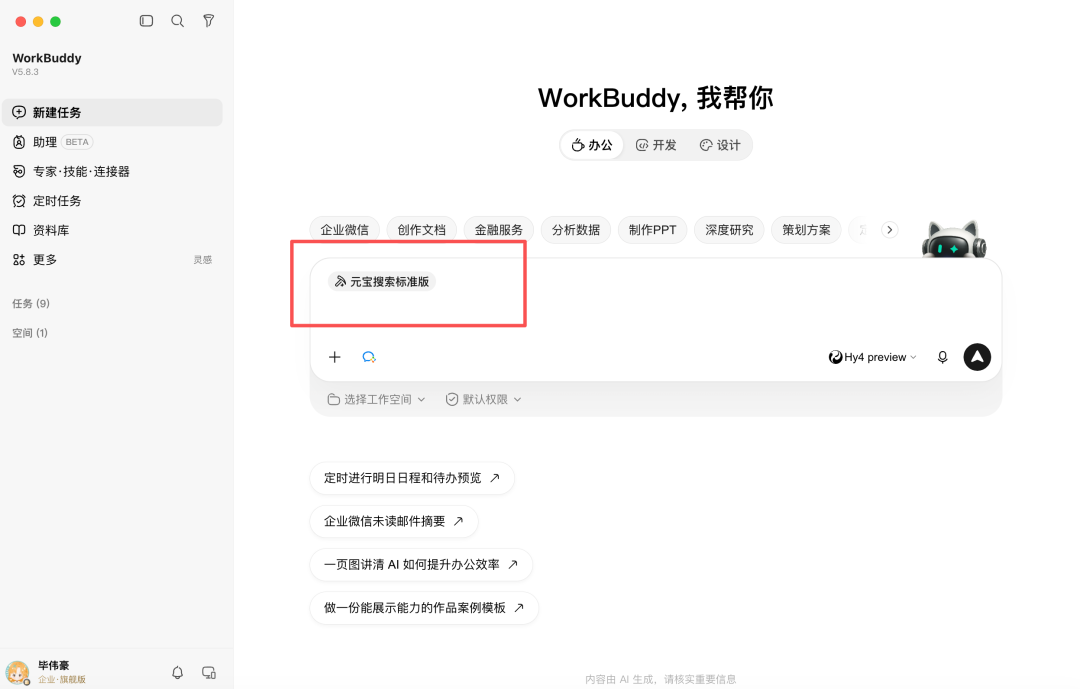
Task: Open the Hy4 preview model dropdown
Action: [873, 357]
